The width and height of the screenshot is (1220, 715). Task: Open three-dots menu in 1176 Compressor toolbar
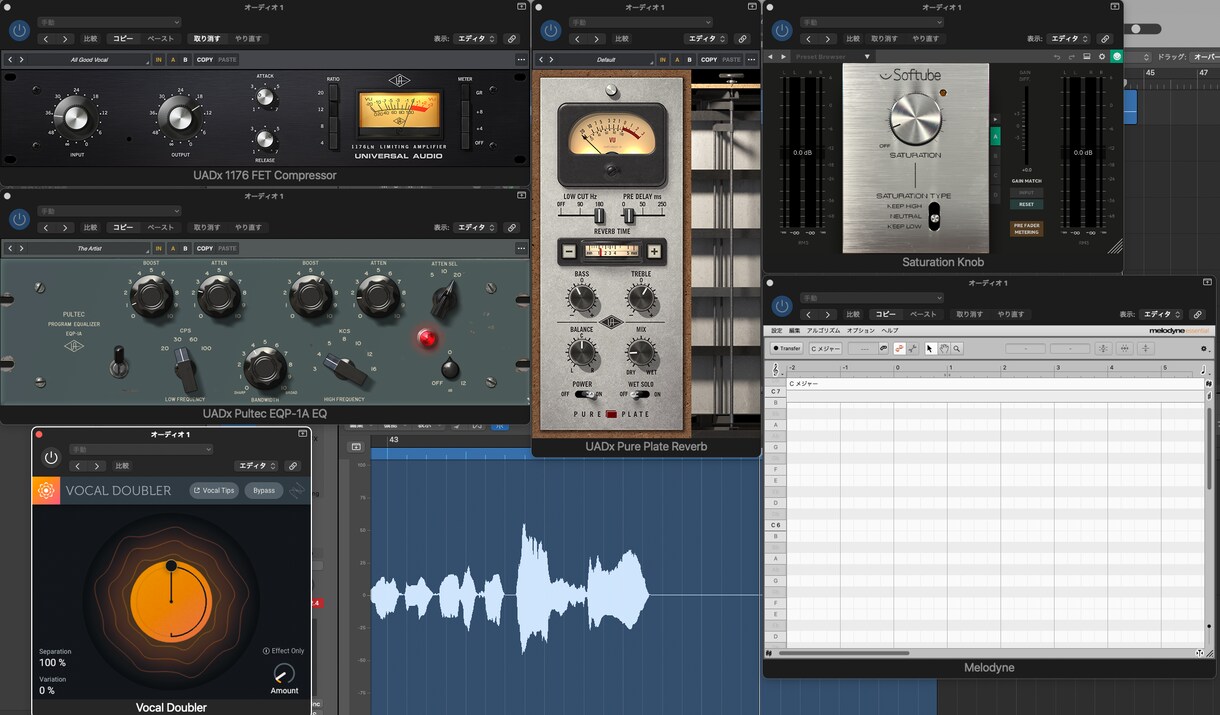(521, 60)
